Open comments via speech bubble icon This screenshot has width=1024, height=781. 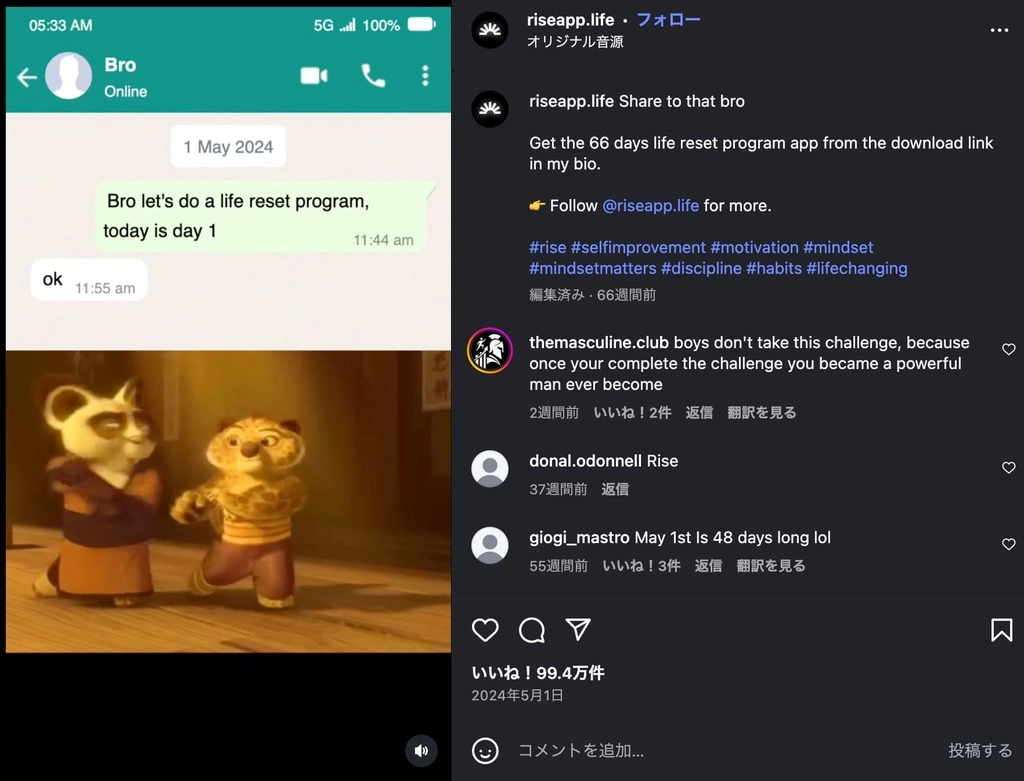point(532,630)
